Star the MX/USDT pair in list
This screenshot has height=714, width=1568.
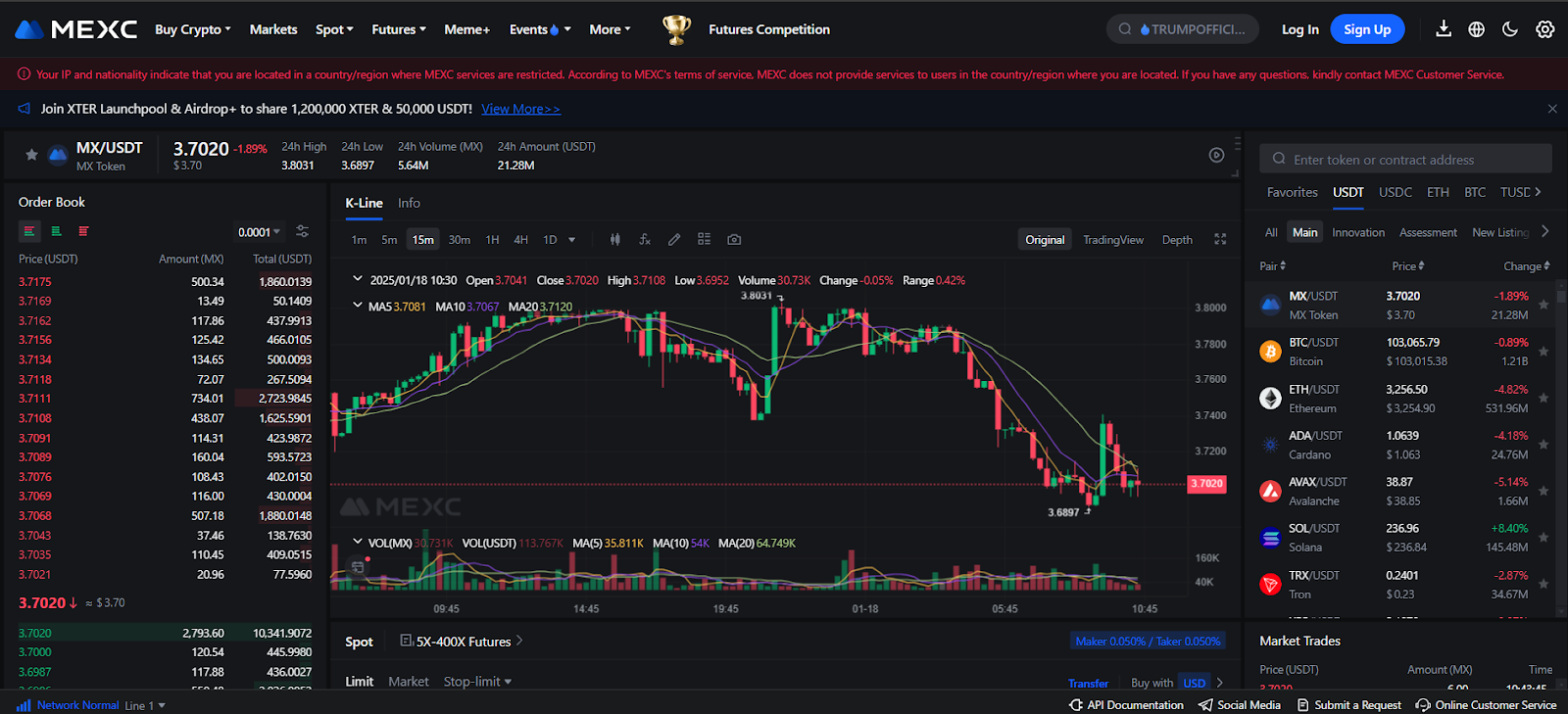tap(1543, 306)
